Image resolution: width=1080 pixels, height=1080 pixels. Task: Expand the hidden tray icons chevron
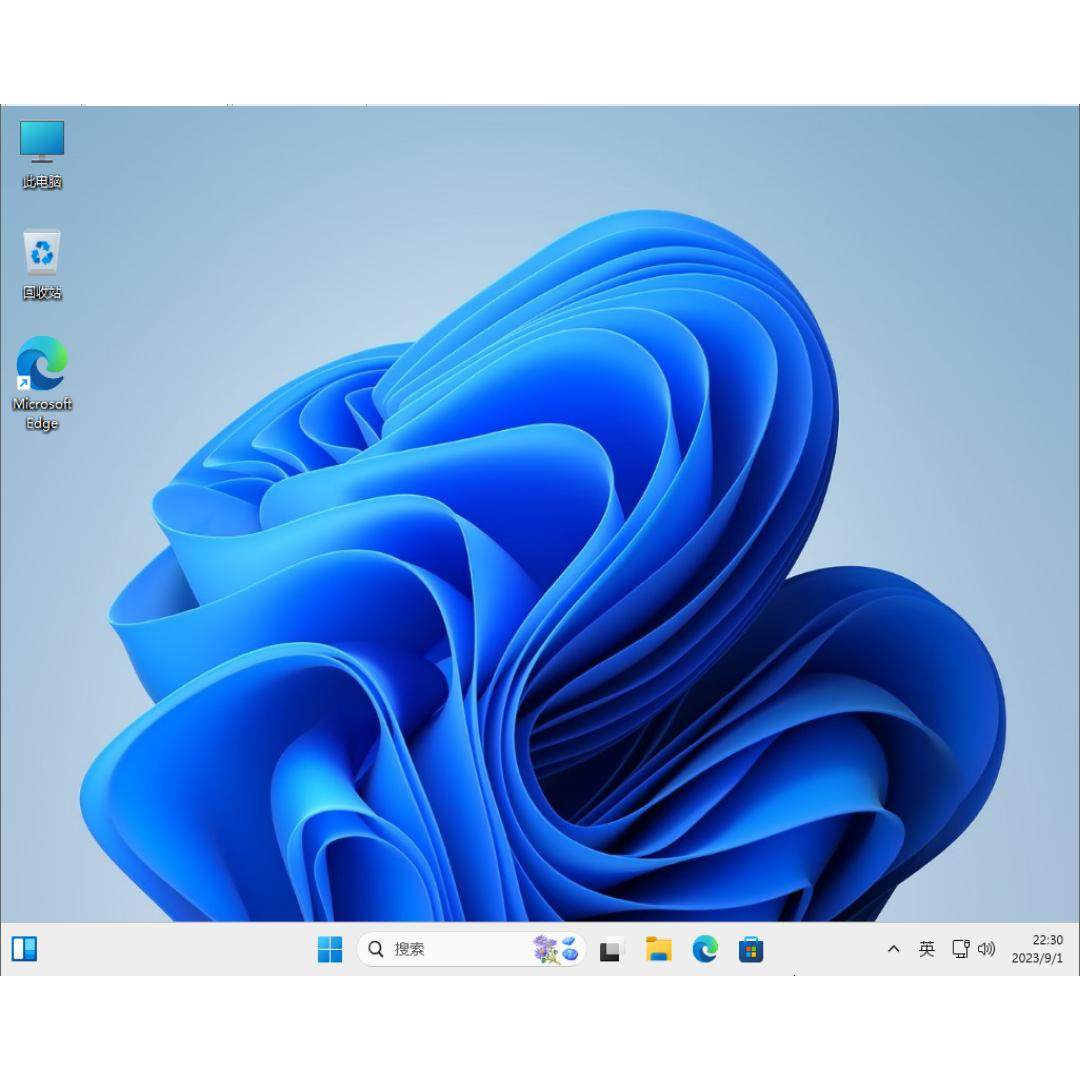893,948
